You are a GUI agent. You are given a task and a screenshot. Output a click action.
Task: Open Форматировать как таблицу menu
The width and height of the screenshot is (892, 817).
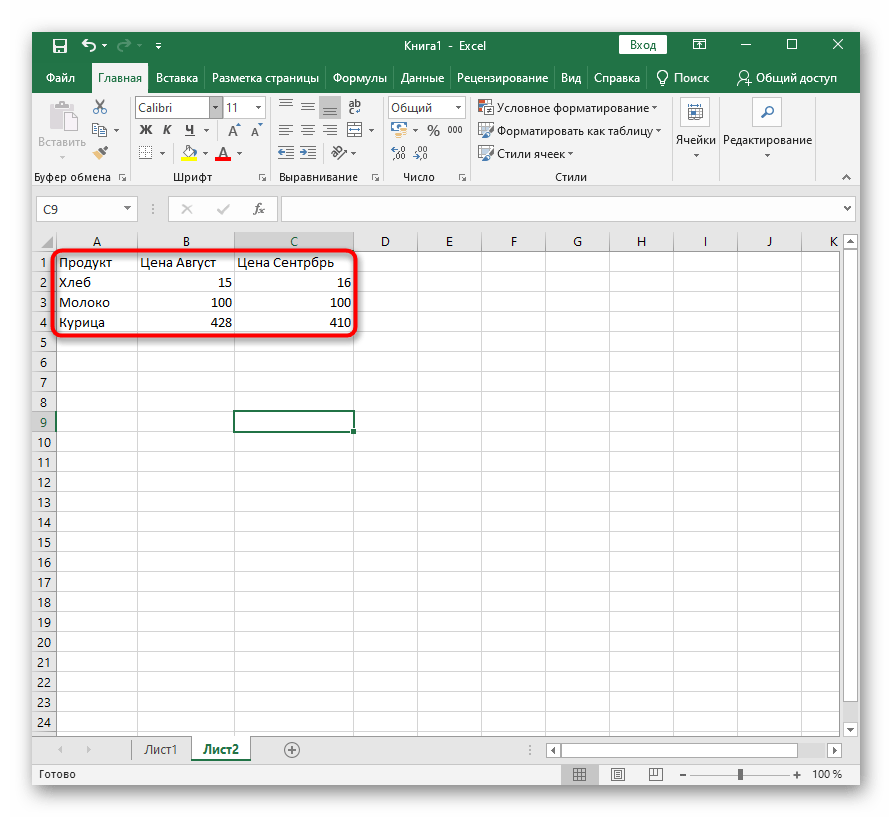(x=569, y=131)
